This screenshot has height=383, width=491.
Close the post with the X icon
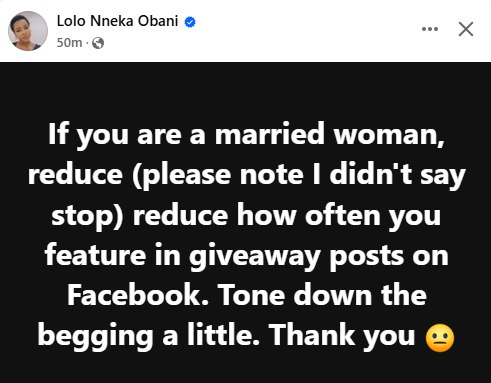tap(466, 29)
